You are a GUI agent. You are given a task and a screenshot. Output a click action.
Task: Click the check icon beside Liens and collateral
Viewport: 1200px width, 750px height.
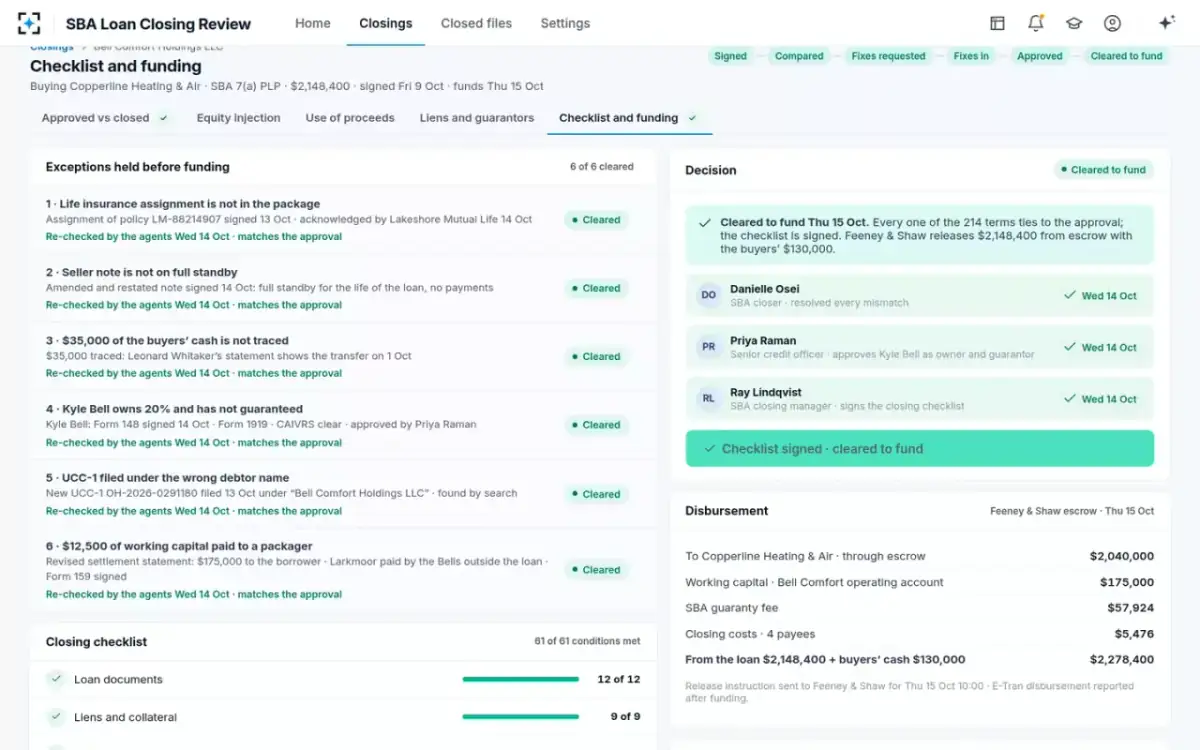click(x=56, y=717)
